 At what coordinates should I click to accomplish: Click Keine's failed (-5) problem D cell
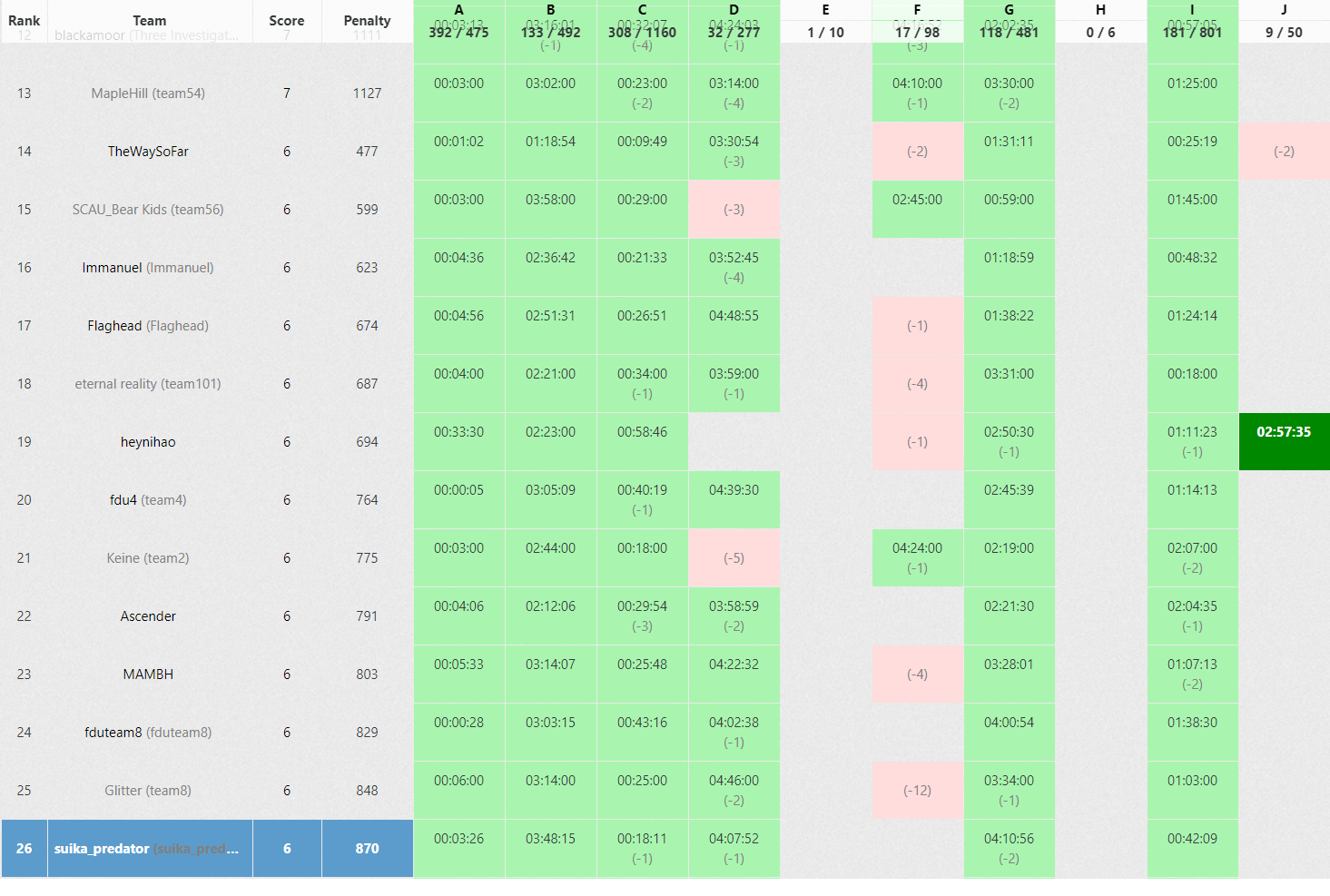pyautogui.click(x=734, y=557)
